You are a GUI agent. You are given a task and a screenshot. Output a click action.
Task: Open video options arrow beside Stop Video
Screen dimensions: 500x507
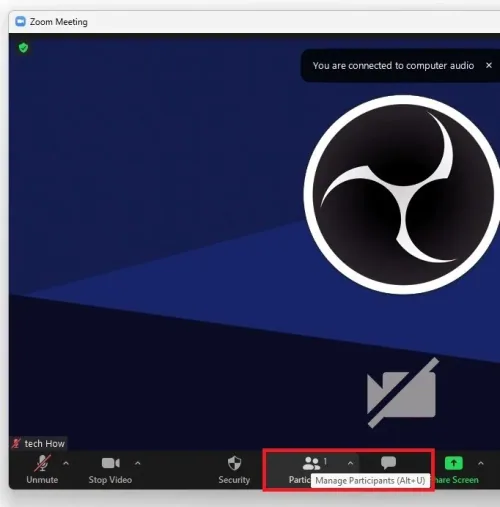point(138,463)
